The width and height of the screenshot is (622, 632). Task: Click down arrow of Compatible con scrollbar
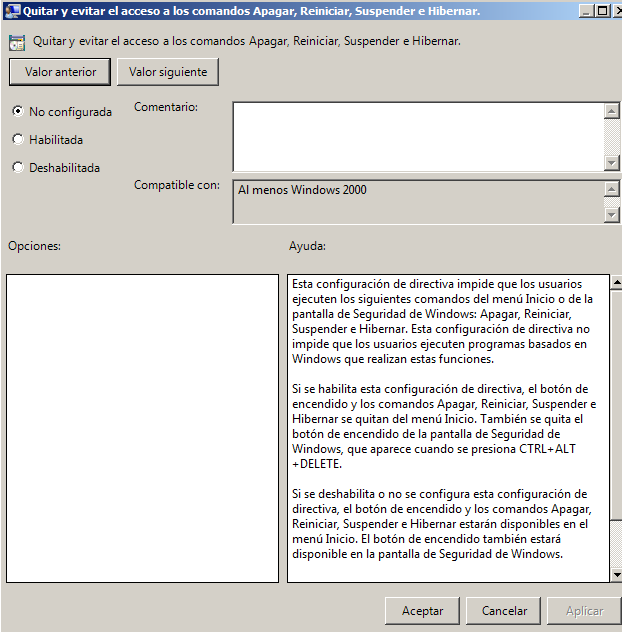point(612,215)
